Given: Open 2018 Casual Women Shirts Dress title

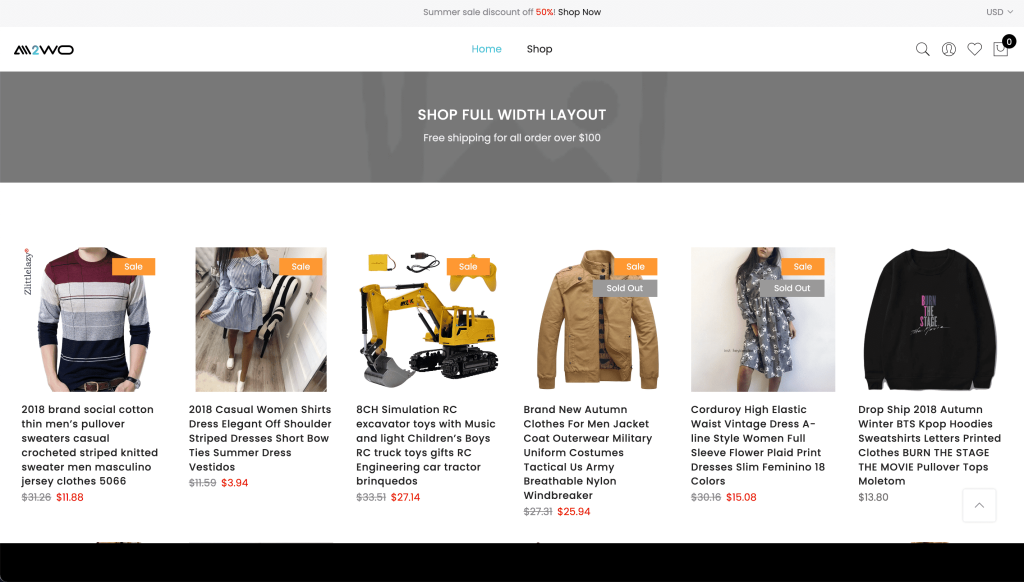Looking at the screenshot, I should click(x=260, y=438).
